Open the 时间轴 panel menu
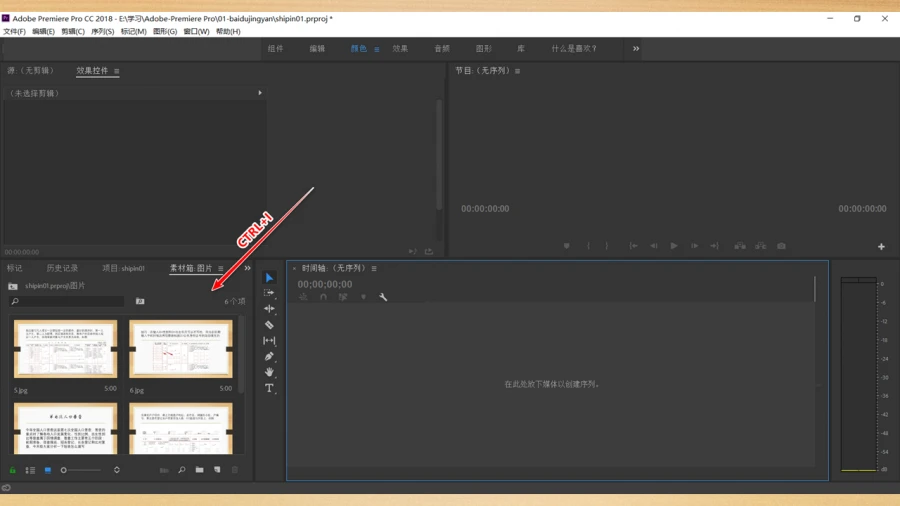The image size is (900, 506). [x=374, y=268]
